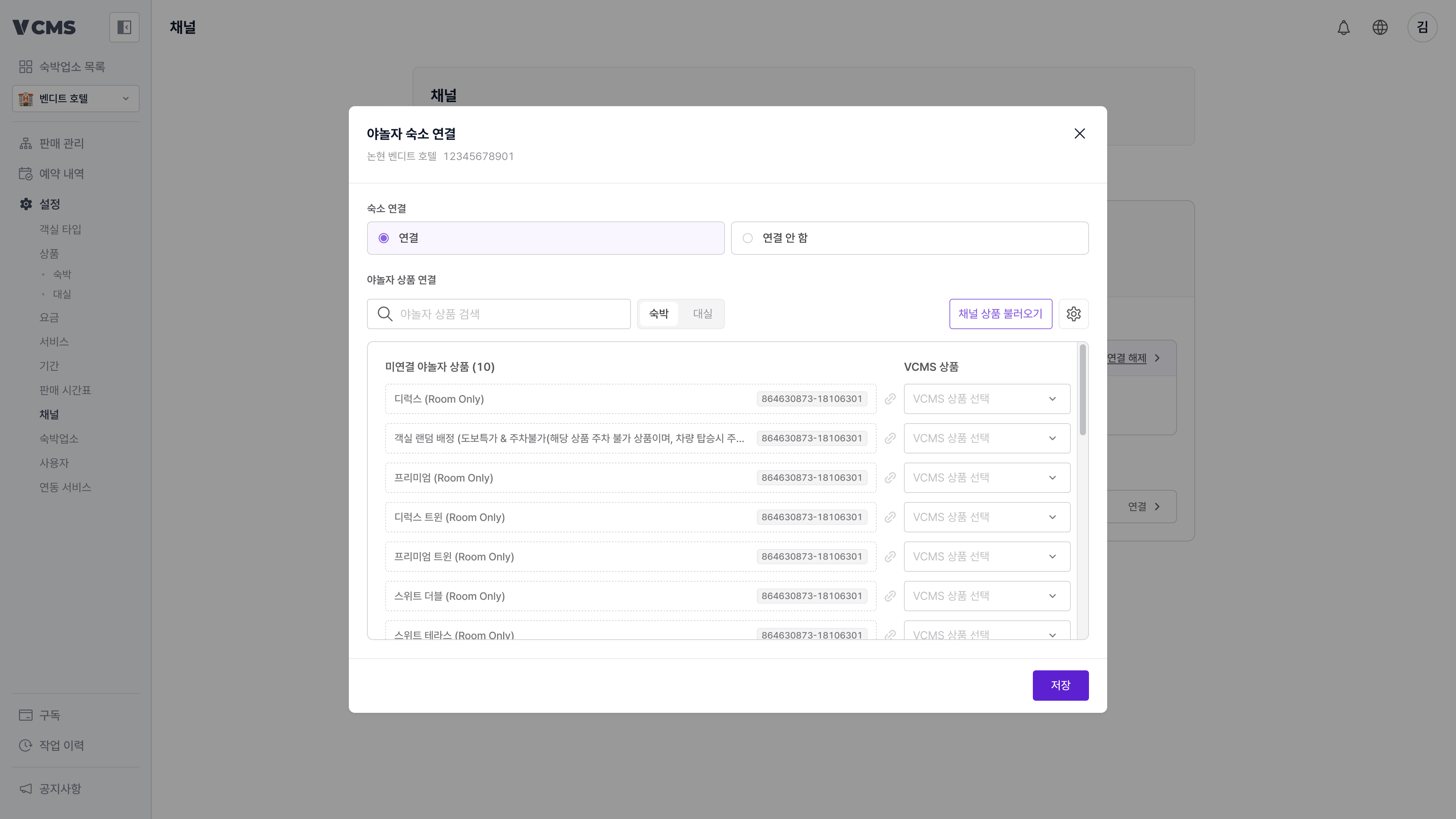Select the 연결 안 함 radio option
This screenshot has height=819, width=1456.
coord(910,238)
